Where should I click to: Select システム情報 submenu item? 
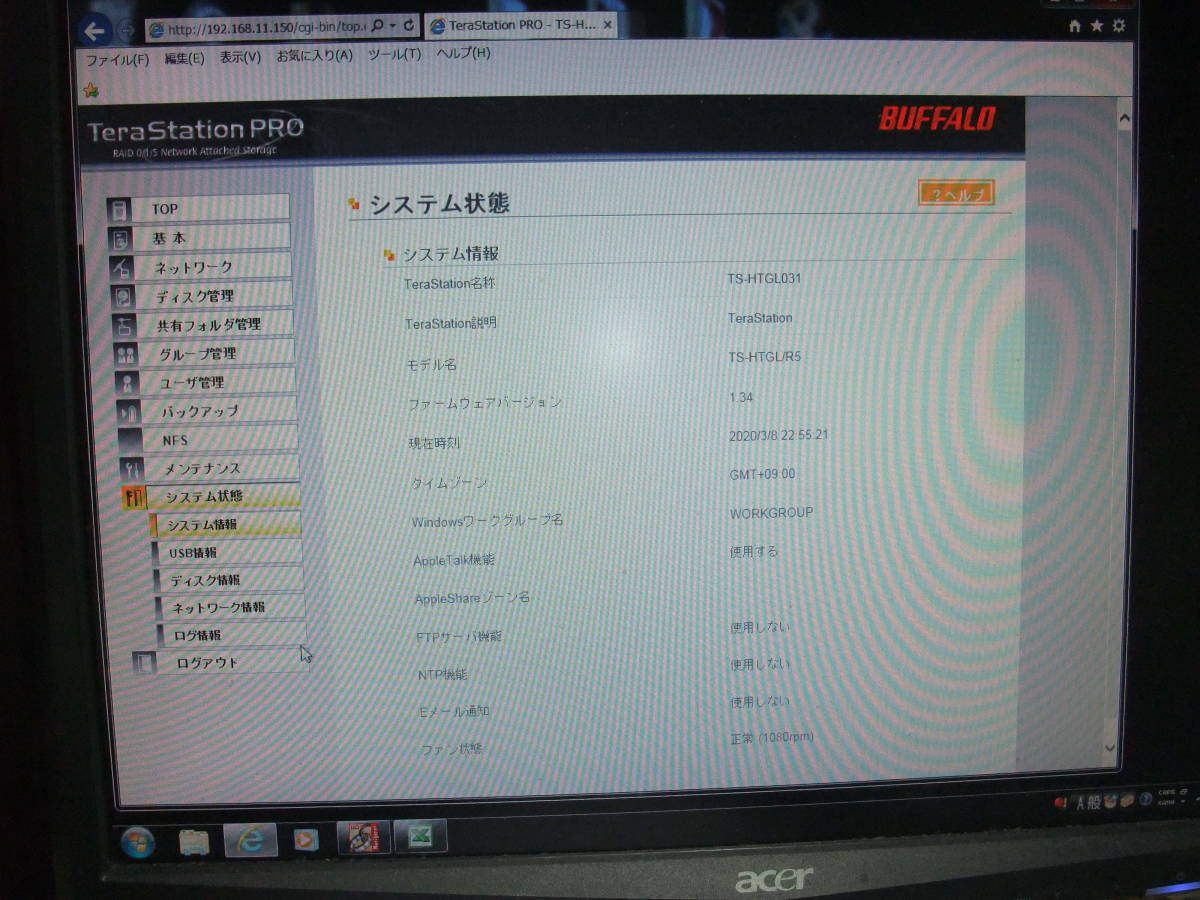pyautogui.click(x=226, y=524)
